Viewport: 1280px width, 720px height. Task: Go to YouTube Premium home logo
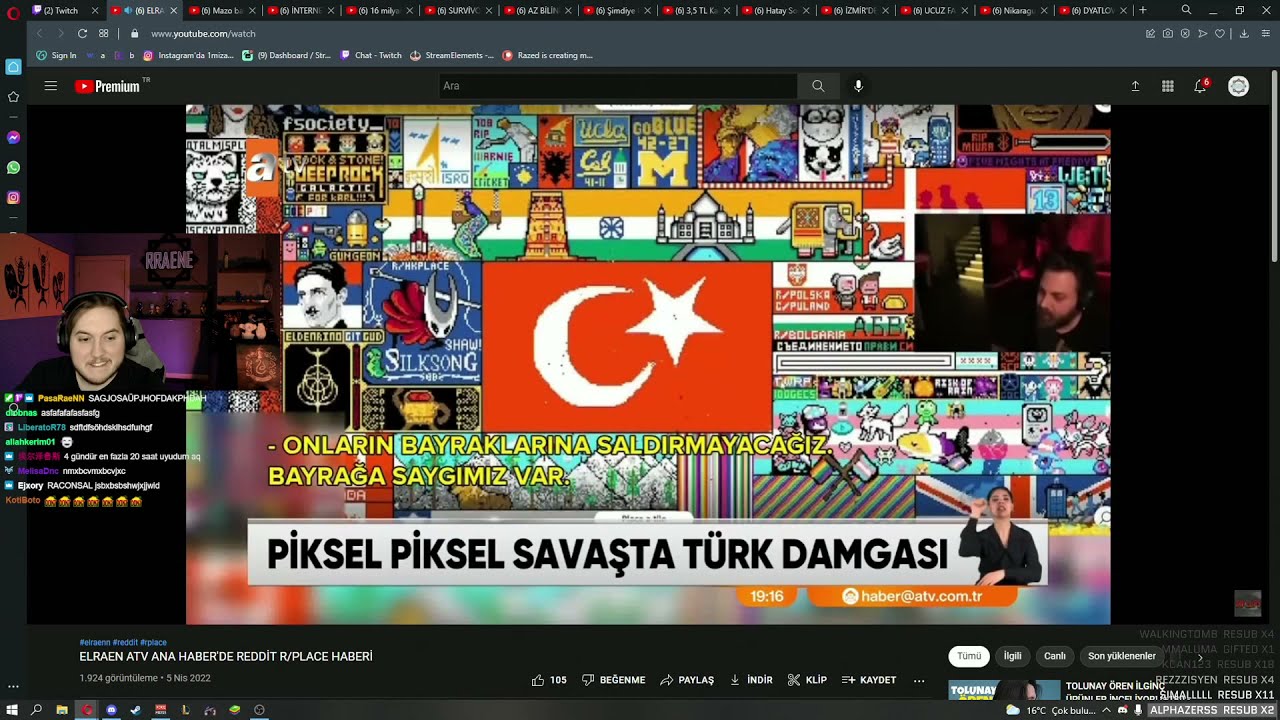click(108, 86)
